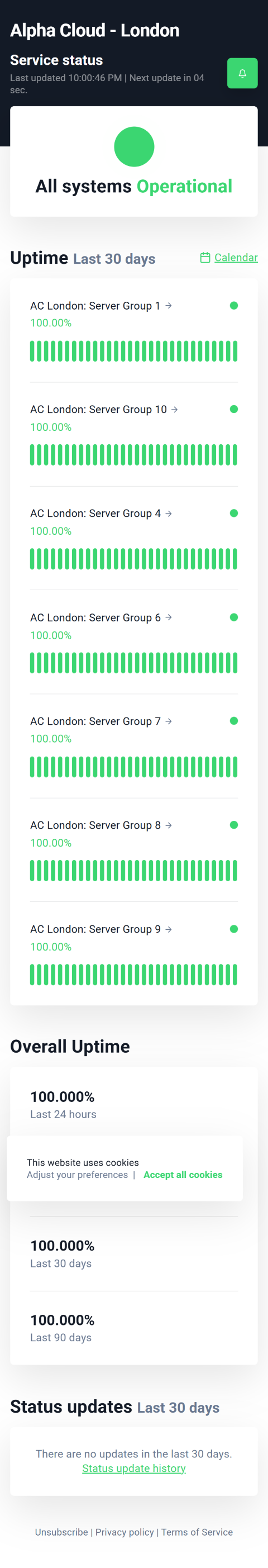268x1568 pixels.
Task: Open AC London: Server Group 1 details
Action: pos(95,306)
